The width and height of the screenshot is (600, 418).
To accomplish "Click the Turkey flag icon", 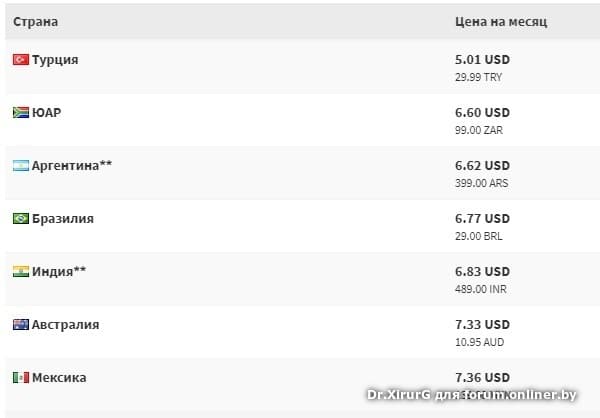I will (x=21, y=59).
